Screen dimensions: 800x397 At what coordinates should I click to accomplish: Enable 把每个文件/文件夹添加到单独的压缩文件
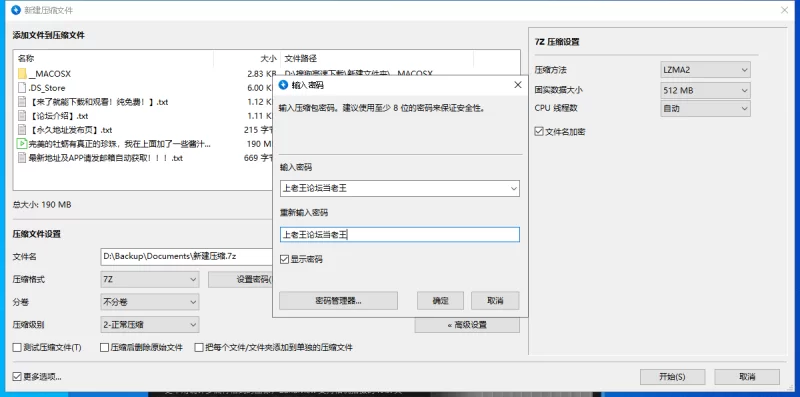(x=199, y=348)
